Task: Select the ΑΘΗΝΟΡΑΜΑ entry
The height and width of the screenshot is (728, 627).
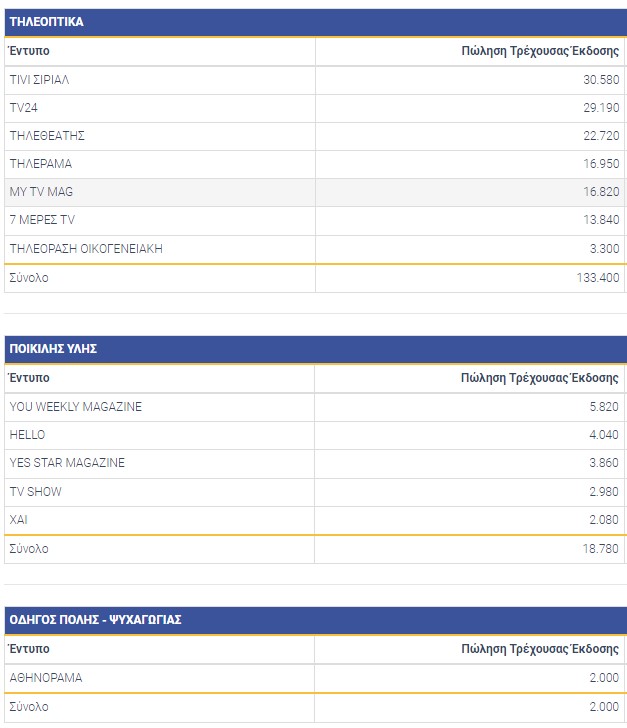Action: (x=46, y=678)
